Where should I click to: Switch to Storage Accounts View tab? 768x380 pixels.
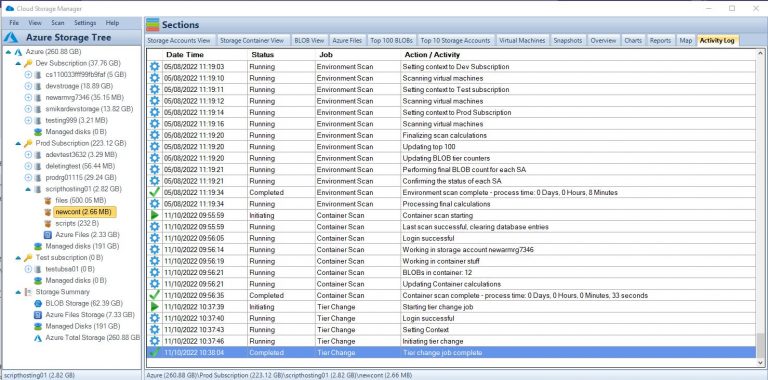179,41
